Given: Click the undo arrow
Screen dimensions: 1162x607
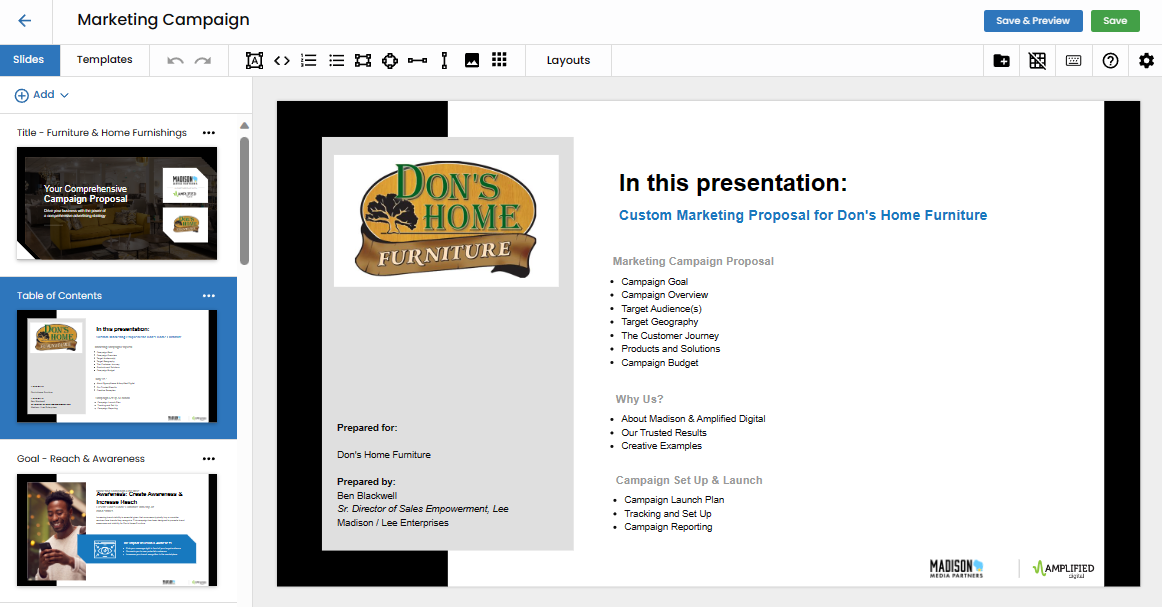Looking at the screenshot, I should 176,61.
